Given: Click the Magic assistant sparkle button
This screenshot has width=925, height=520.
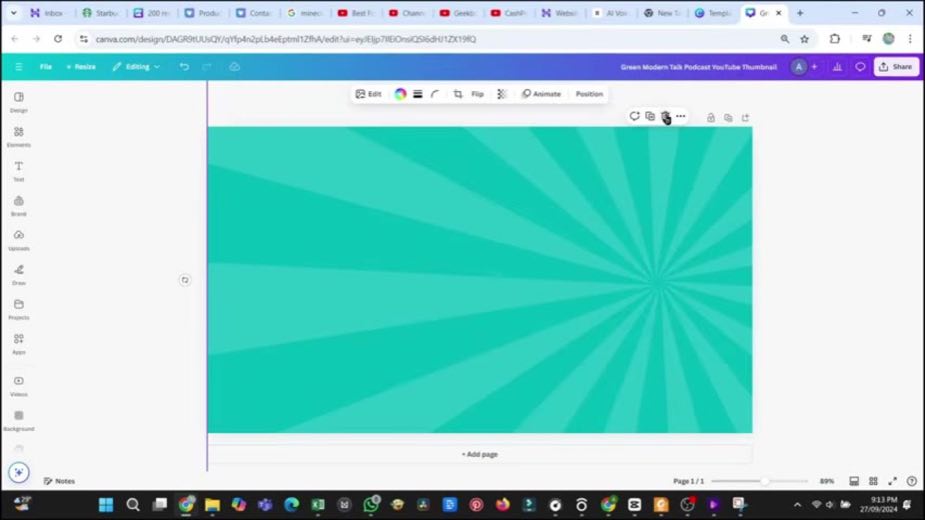Looking at the screenshot, I should pos(19,472).
